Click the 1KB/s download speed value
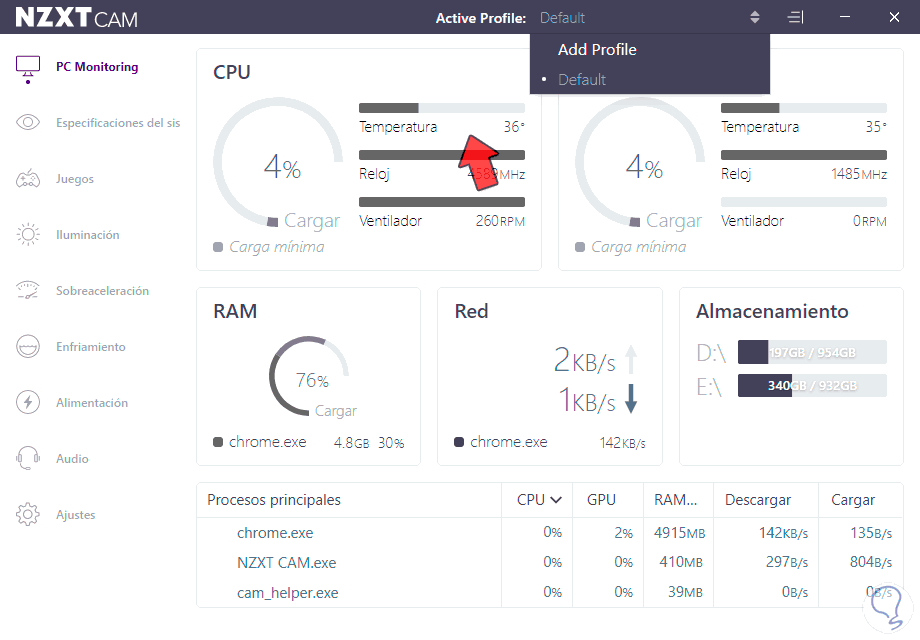 (587, 399)
